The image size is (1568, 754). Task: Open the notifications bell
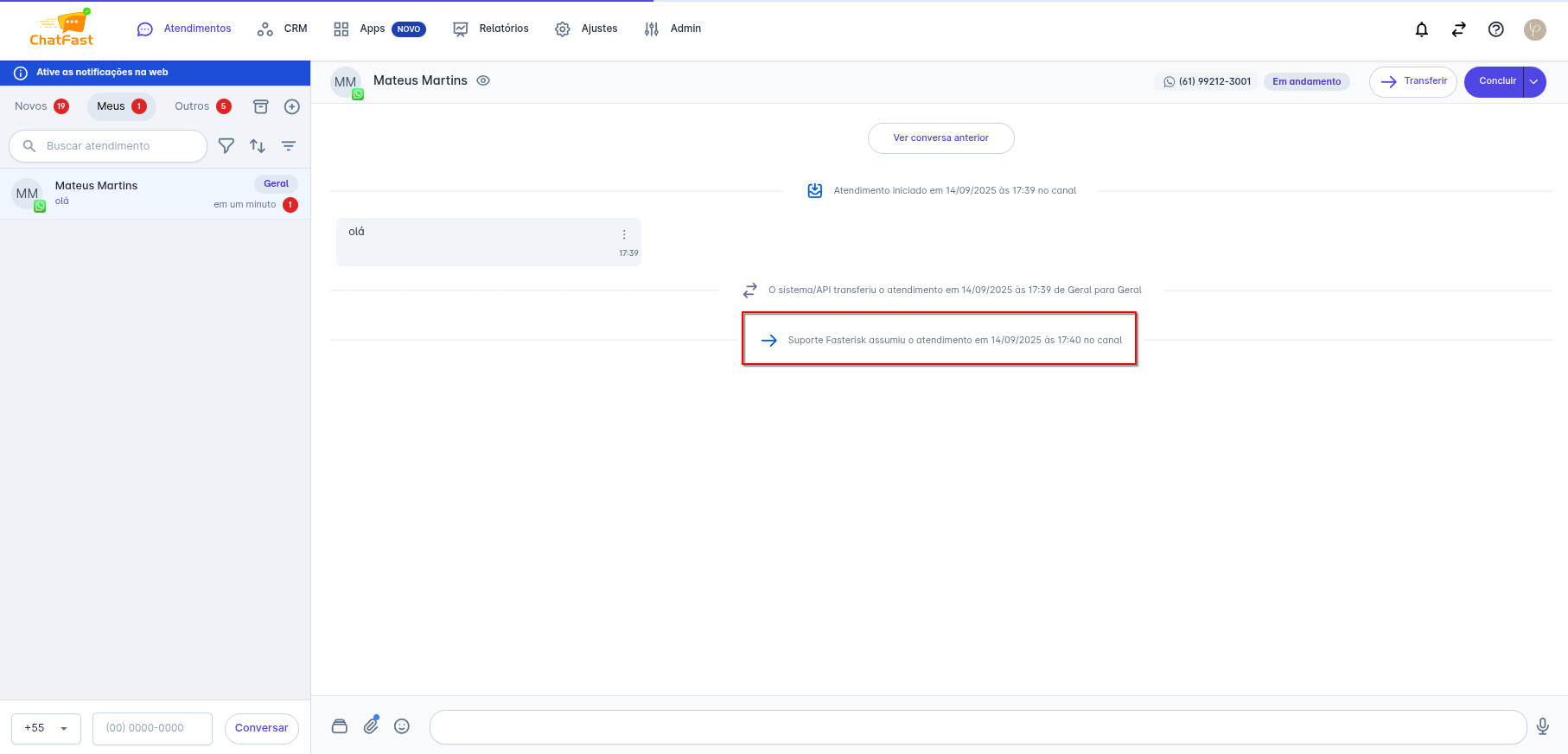coord(1421,29)
